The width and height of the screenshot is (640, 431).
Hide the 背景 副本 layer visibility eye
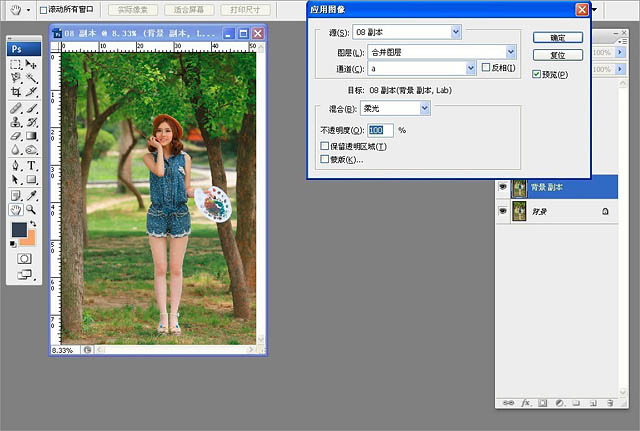point(503,187)
